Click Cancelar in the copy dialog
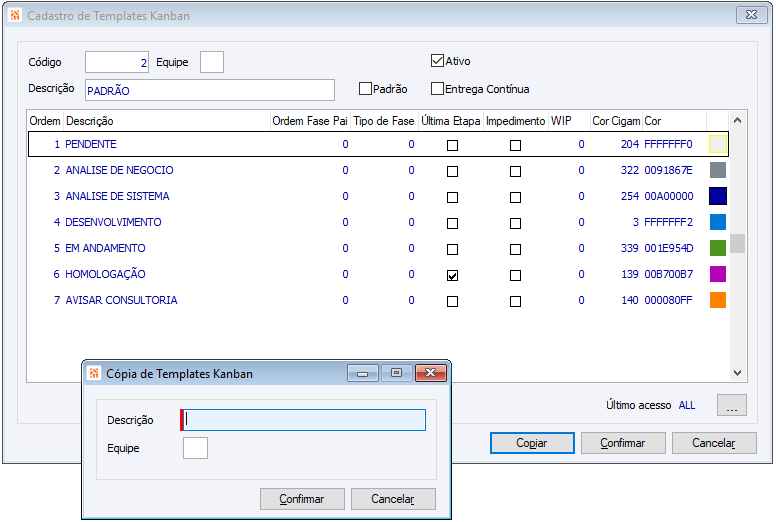Viewport: 776px width, 522px height. tap(392, 499)
